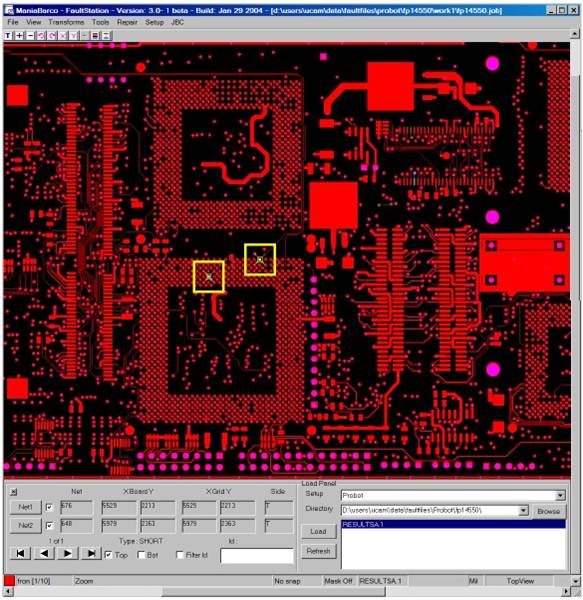Click the mirror Y toolbar icon

click(74, 36)
